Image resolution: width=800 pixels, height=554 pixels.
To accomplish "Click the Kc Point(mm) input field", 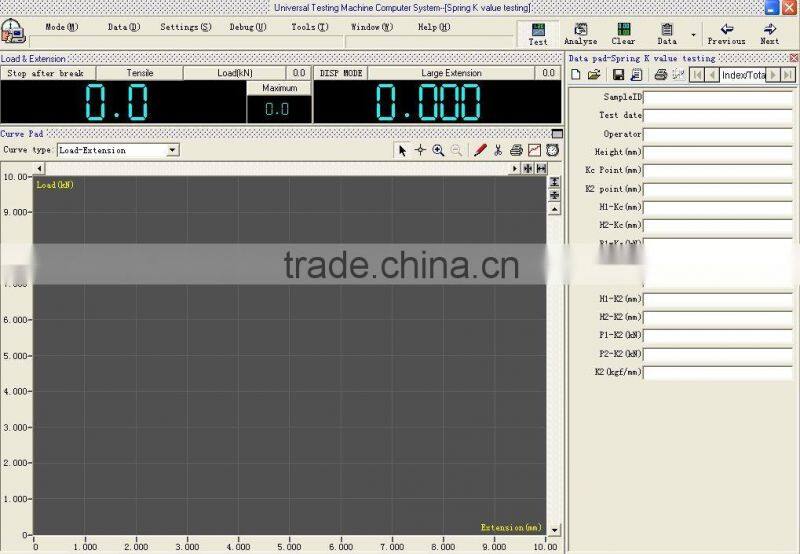I will tap(718, 171).
